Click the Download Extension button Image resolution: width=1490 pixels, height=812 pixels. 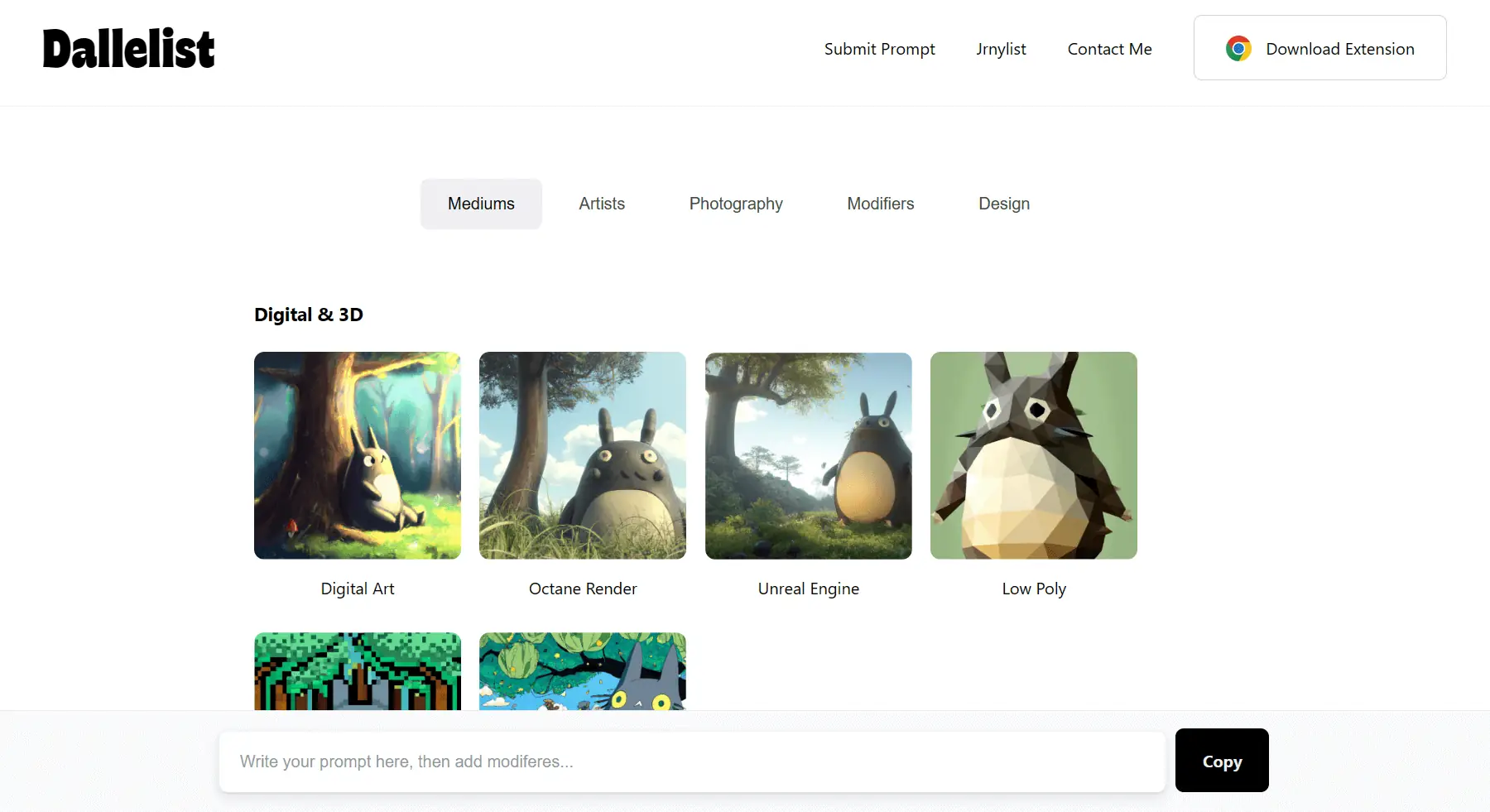pos(1319,48)
